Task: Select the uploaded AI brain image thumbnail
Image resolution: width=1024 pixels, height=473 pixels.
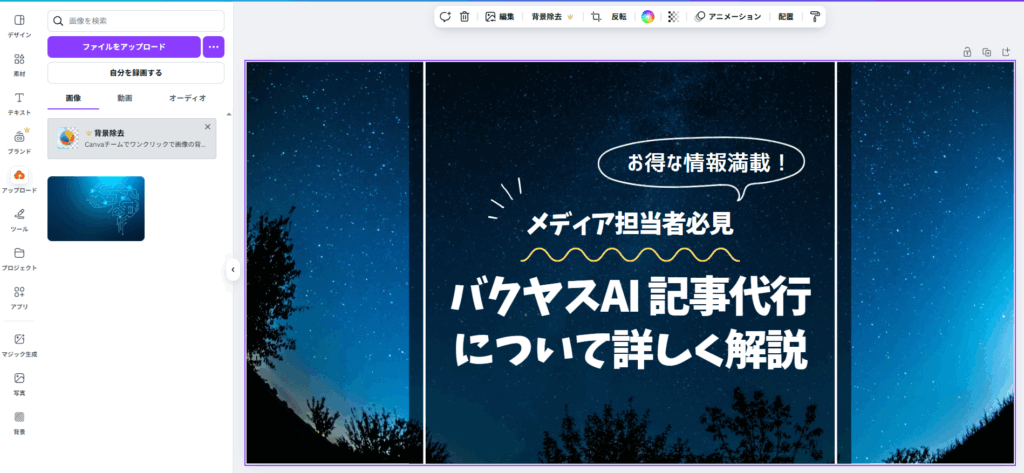Action: tap(96, 208)
